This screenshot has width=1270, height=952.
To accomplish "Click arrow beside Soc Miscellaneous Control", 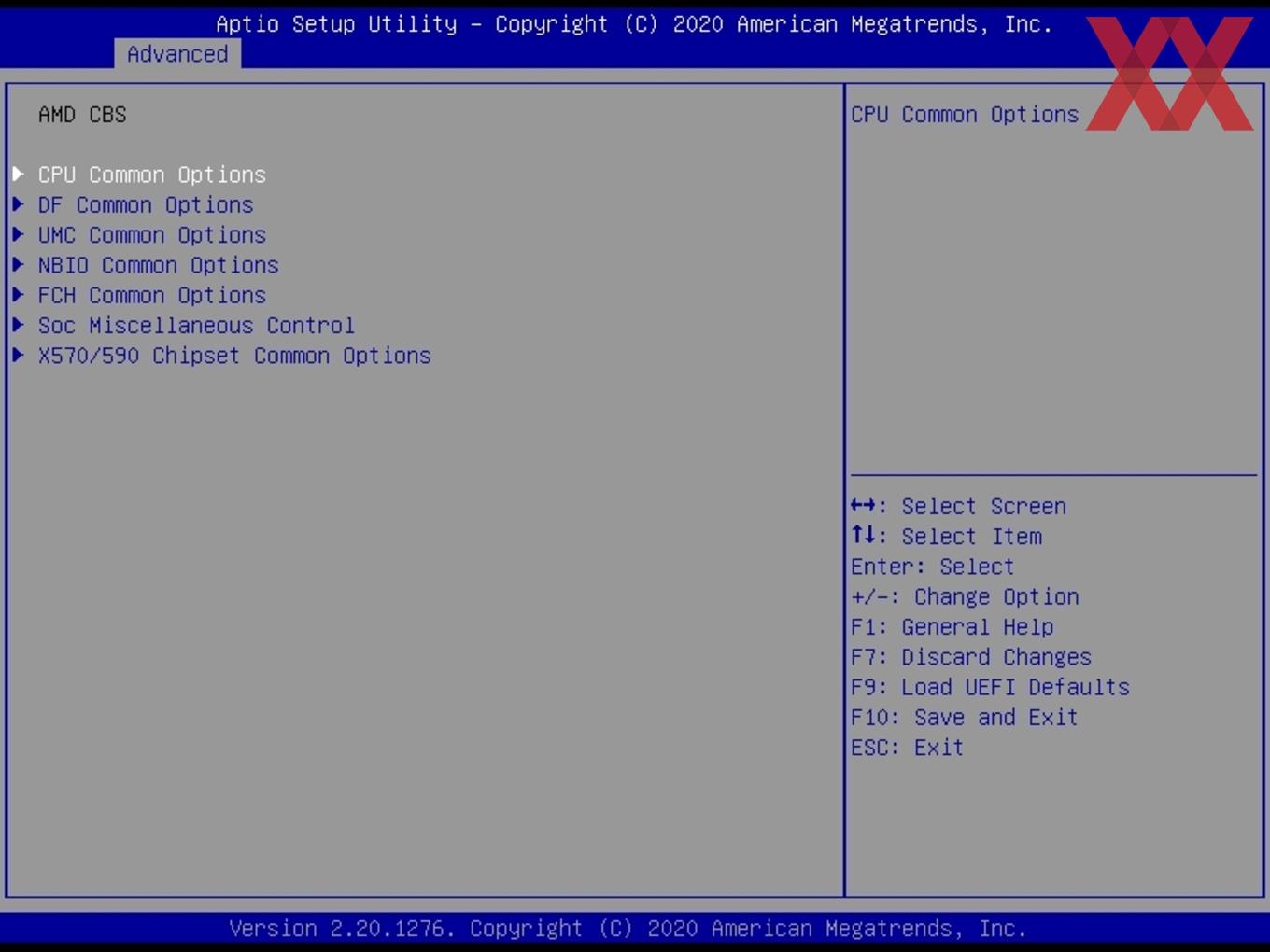I will (18, 324).
